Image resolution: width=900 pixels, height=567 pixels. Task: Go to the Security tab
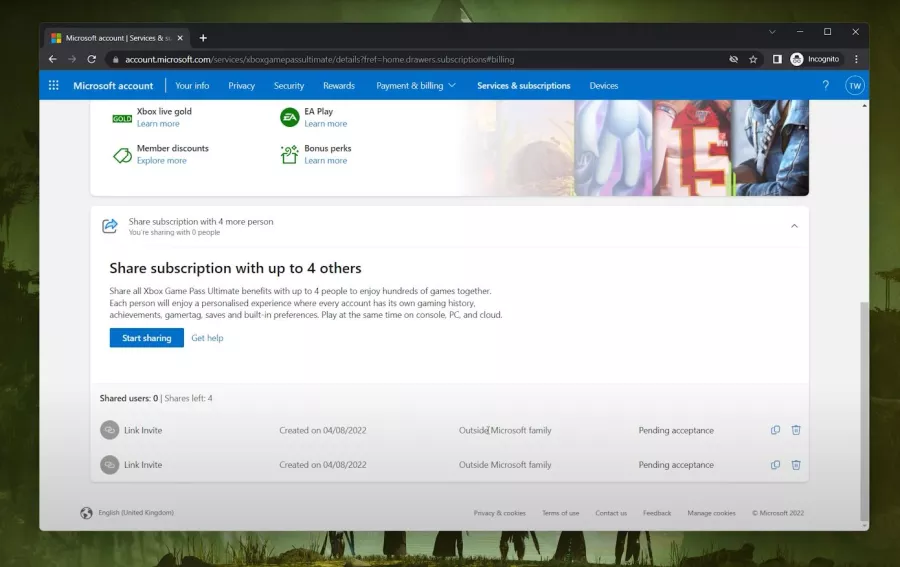click(x=289, y=86)
